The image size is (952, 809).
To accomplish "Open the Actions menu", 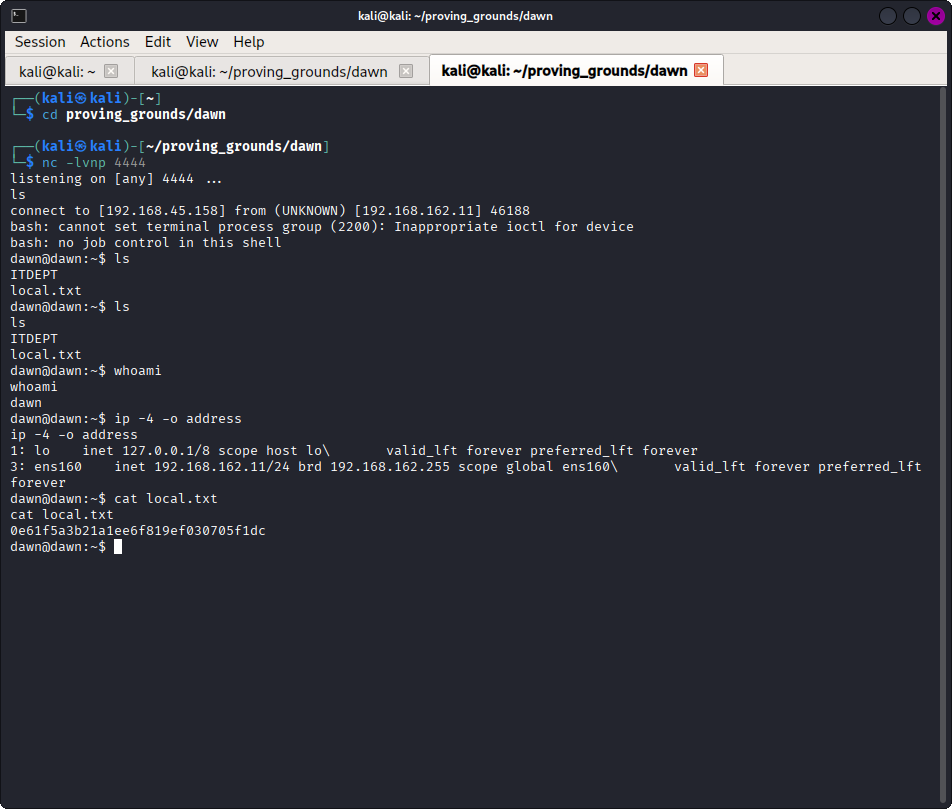I will [104, 42].
